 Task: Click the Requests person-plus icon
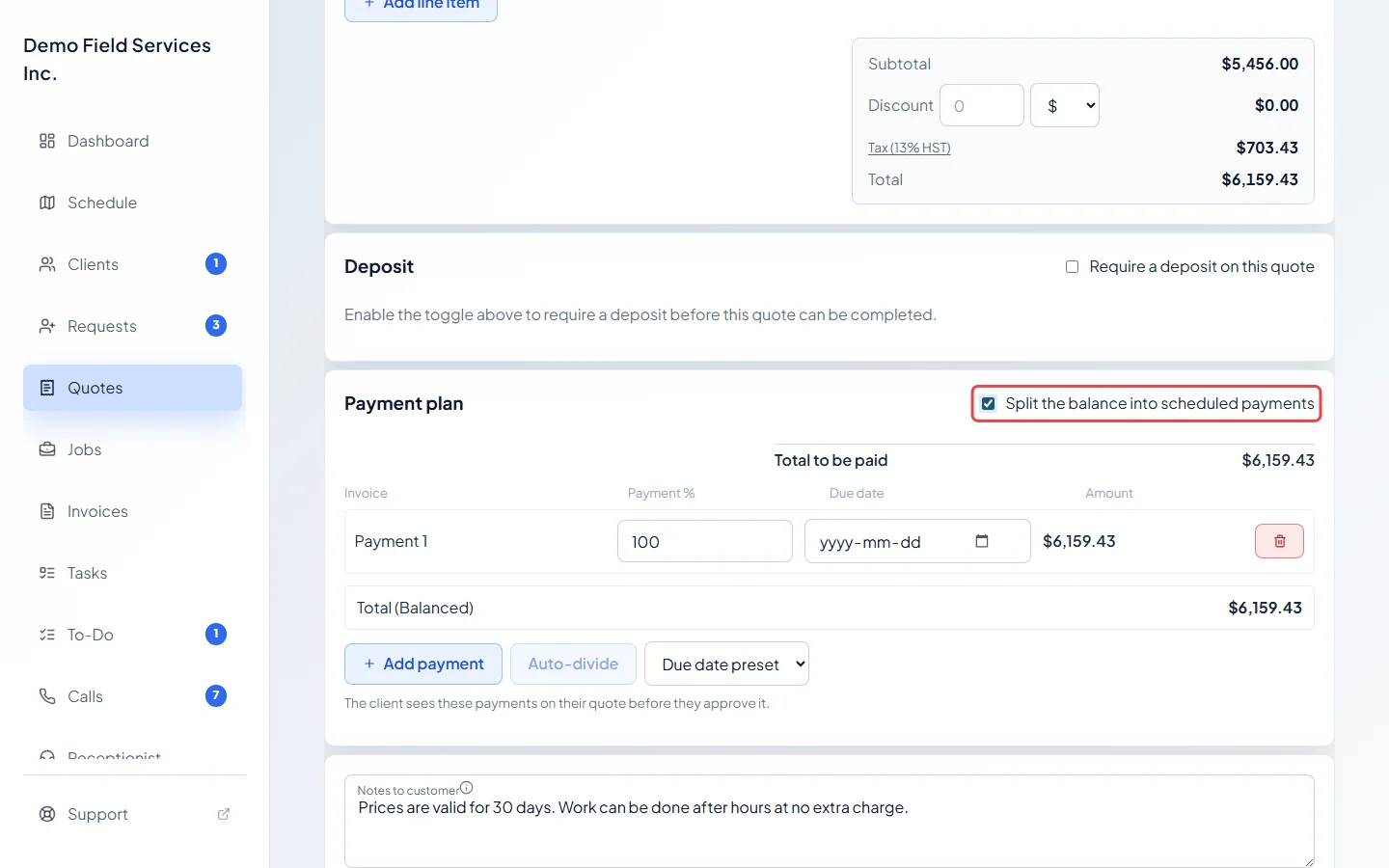(x=47, y=326)
